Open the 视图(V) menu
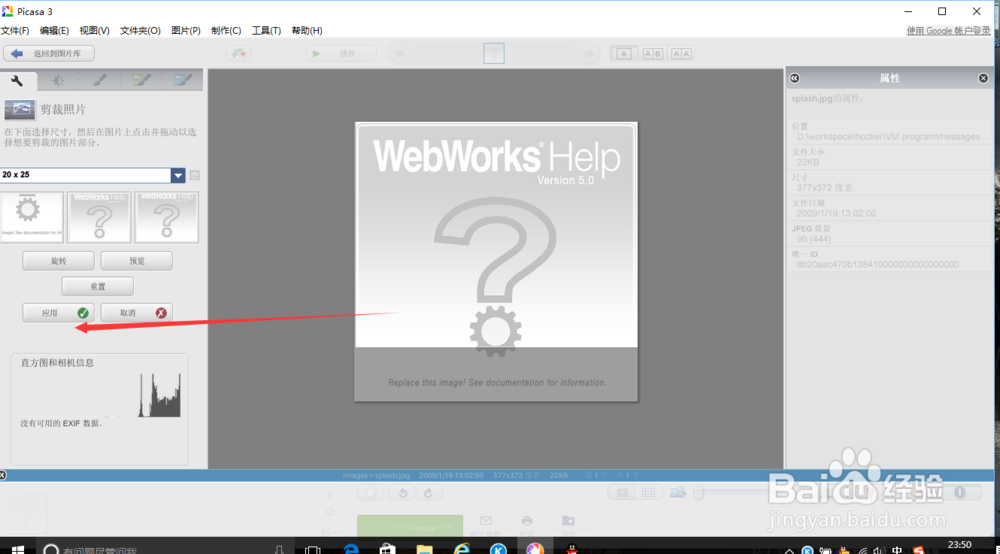 [94, 31]
